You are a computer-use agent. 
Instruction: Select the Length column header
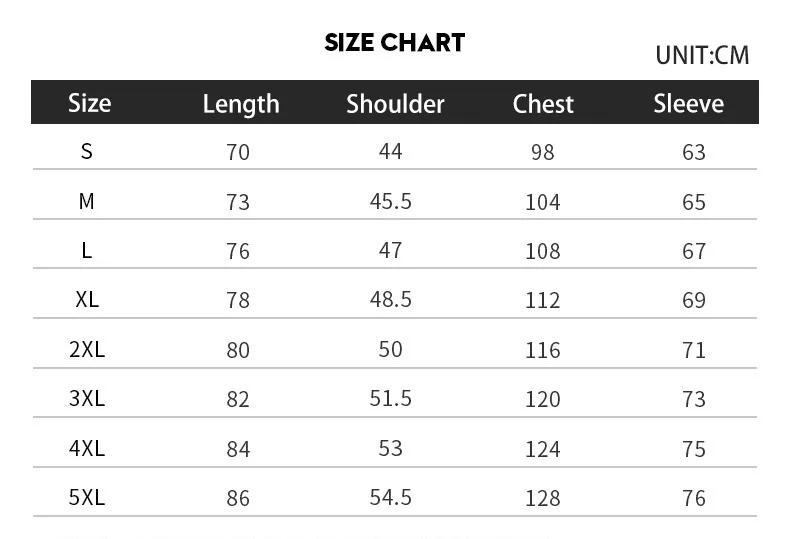[241, 104]
